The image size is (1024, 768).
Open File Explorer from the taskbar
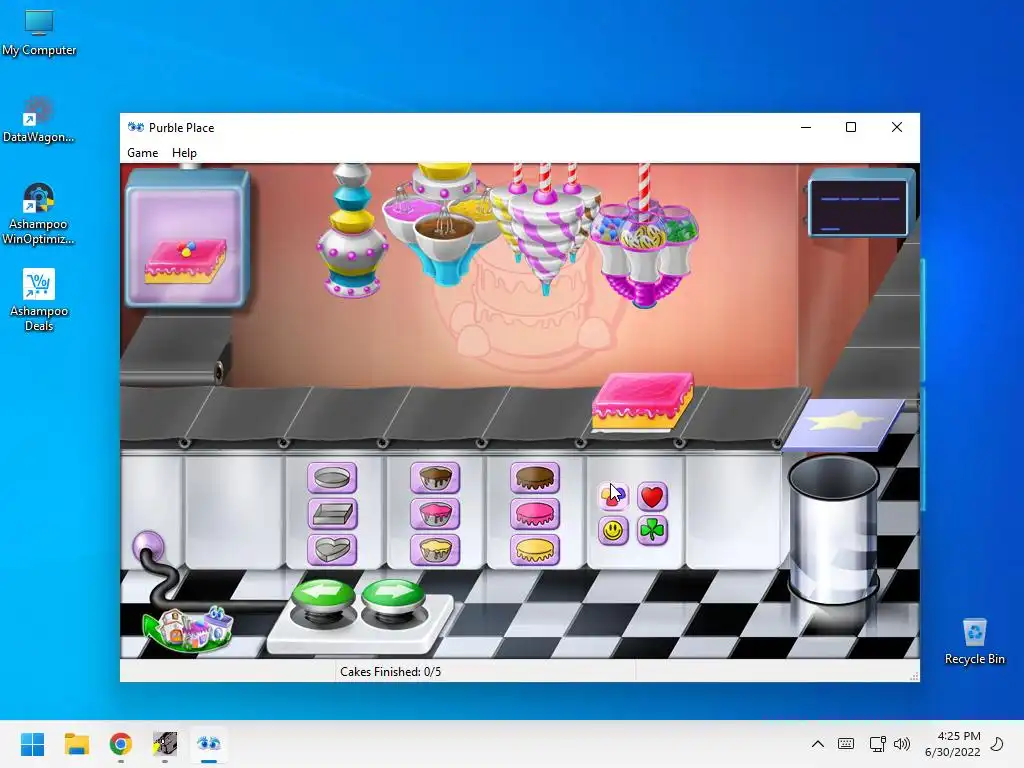pyautogui.click(x=76, y=744)
